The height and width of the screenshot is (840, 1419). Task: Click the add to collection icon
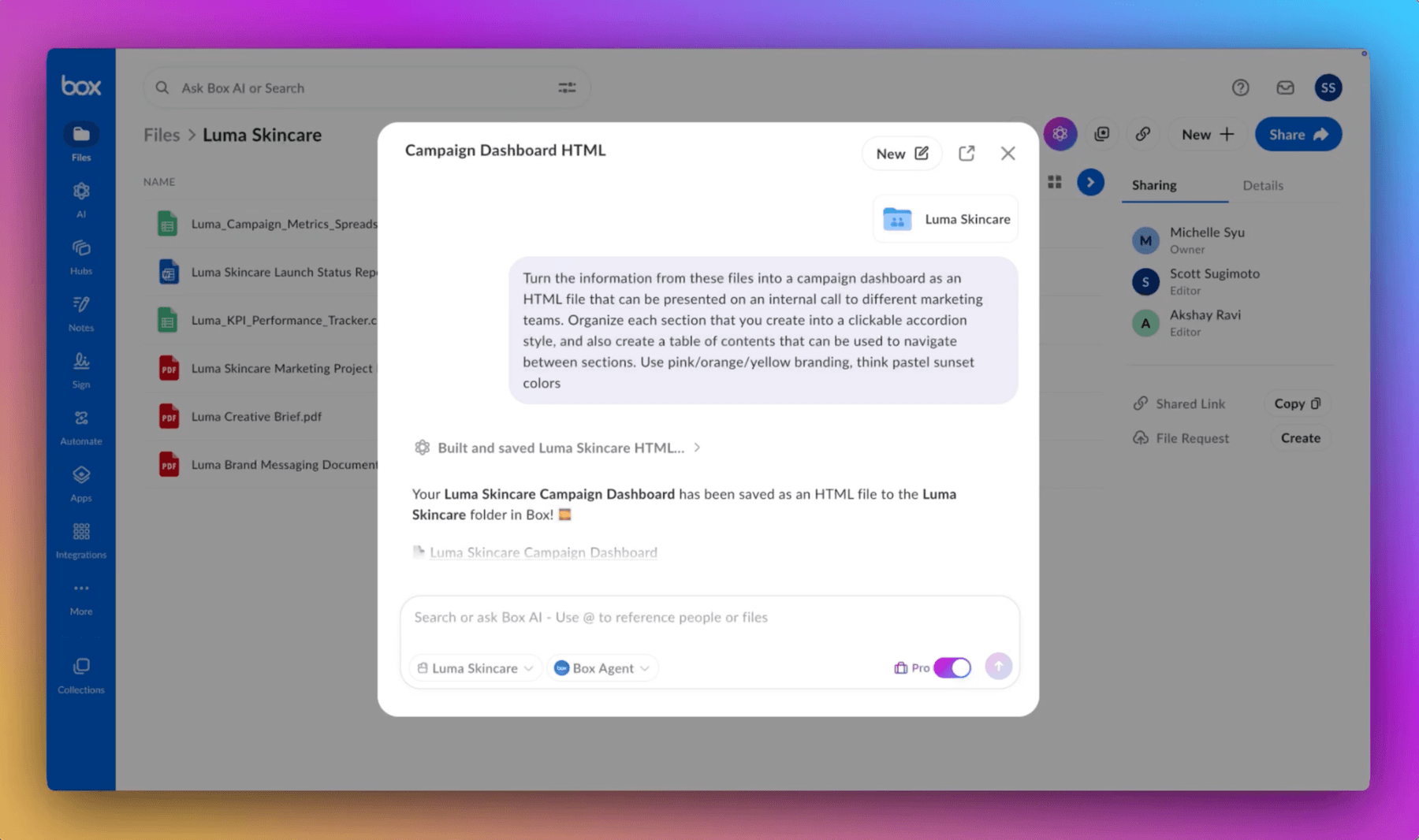coord(1102,134)
